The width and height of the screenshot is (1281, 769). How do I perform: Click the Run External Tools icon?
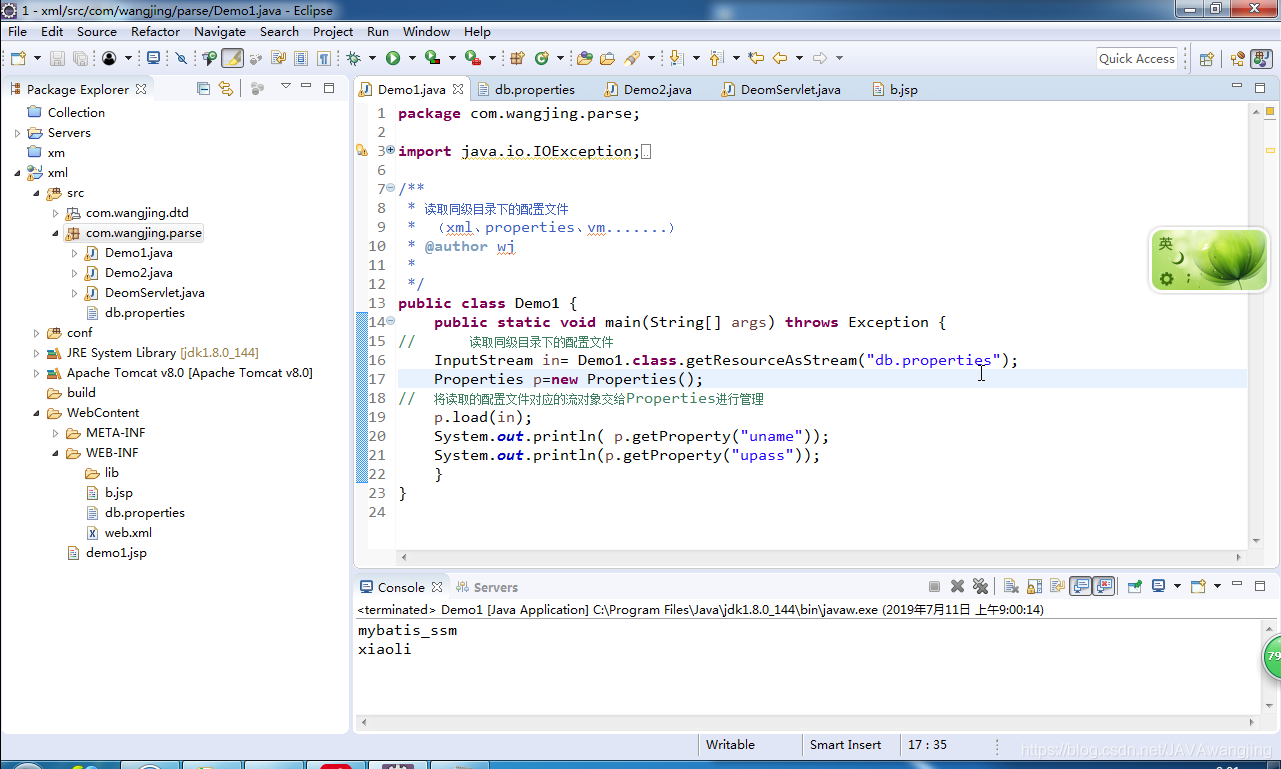[472, 58]
